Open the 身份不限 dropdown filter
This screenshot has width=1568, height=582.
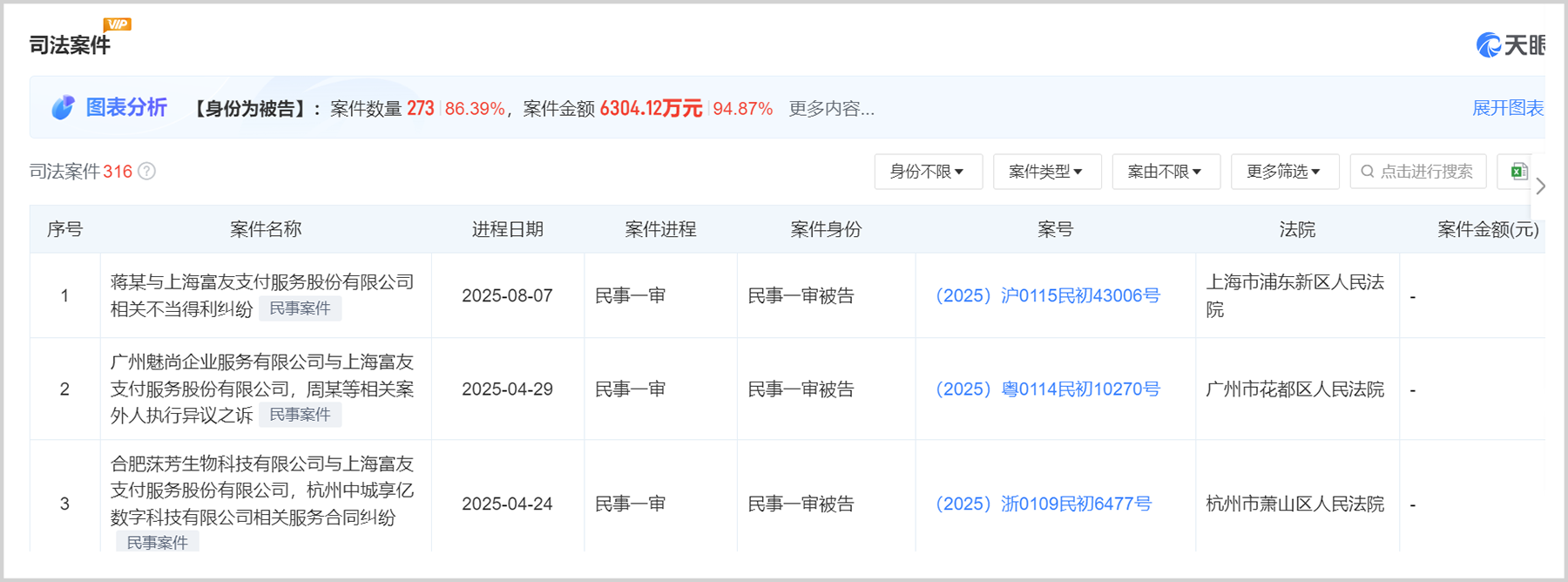929,172
